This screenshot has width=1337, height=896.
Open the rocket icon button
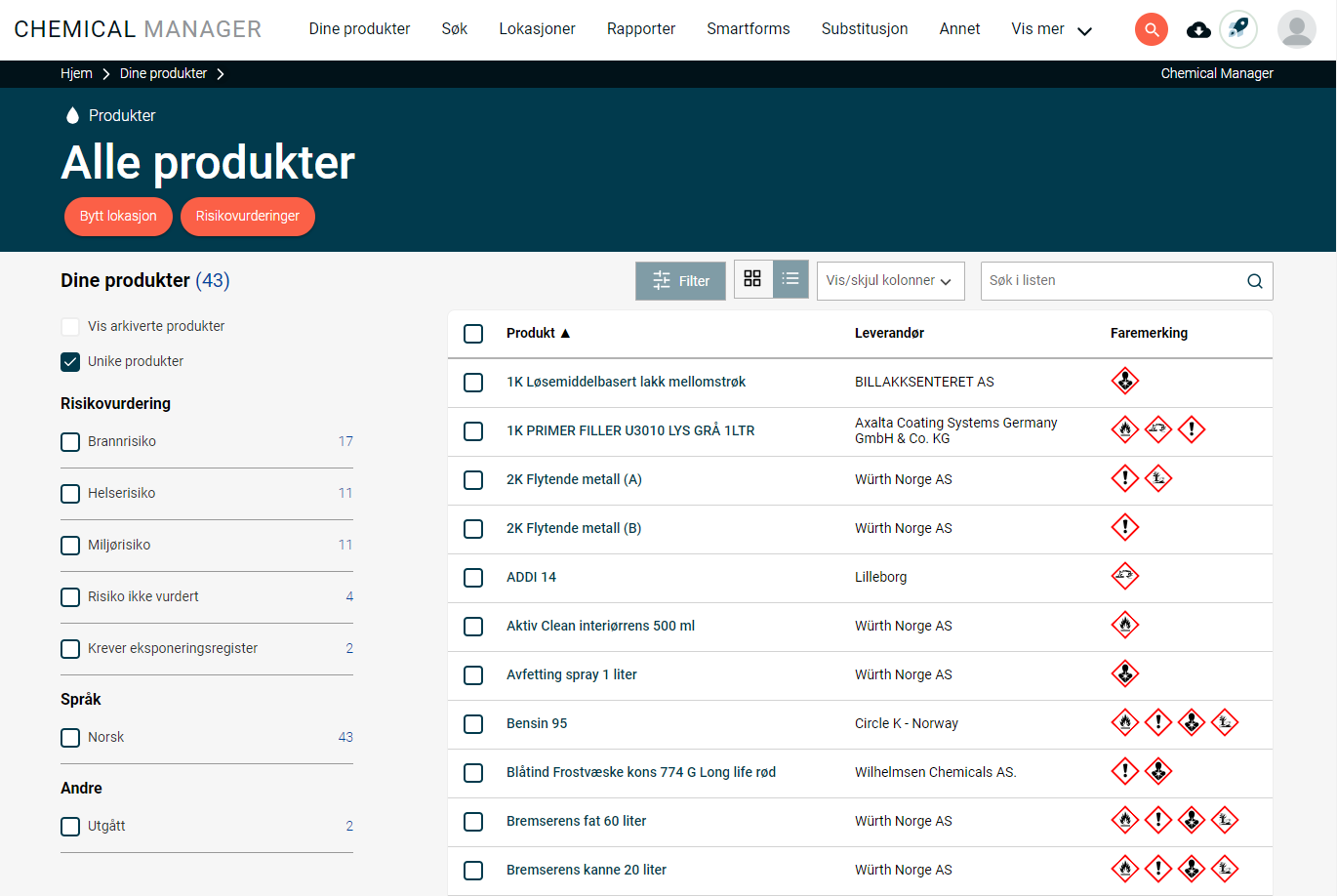pyautogui.click(x=1238, y=29)
